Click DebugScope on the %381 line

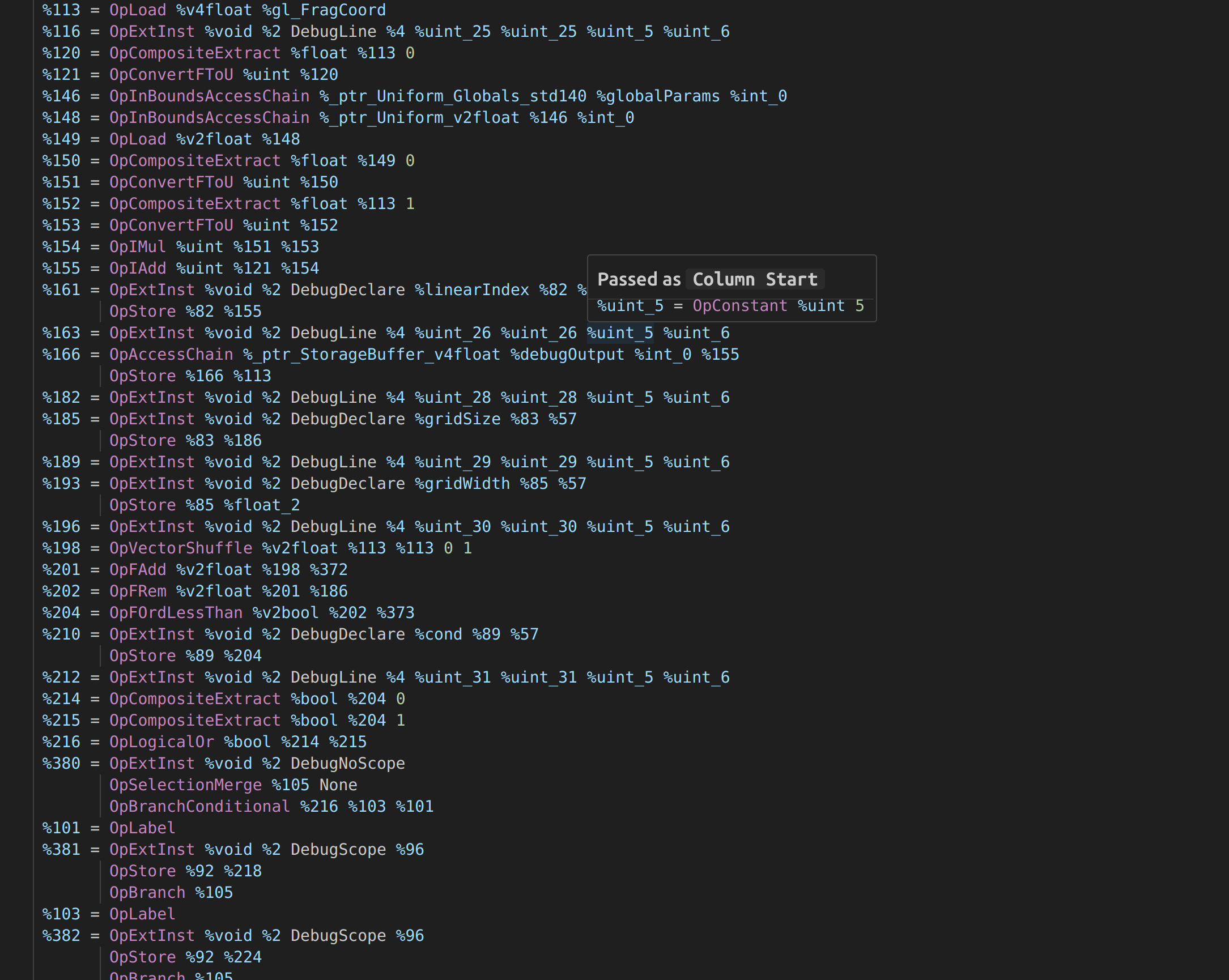coord(338,850)
